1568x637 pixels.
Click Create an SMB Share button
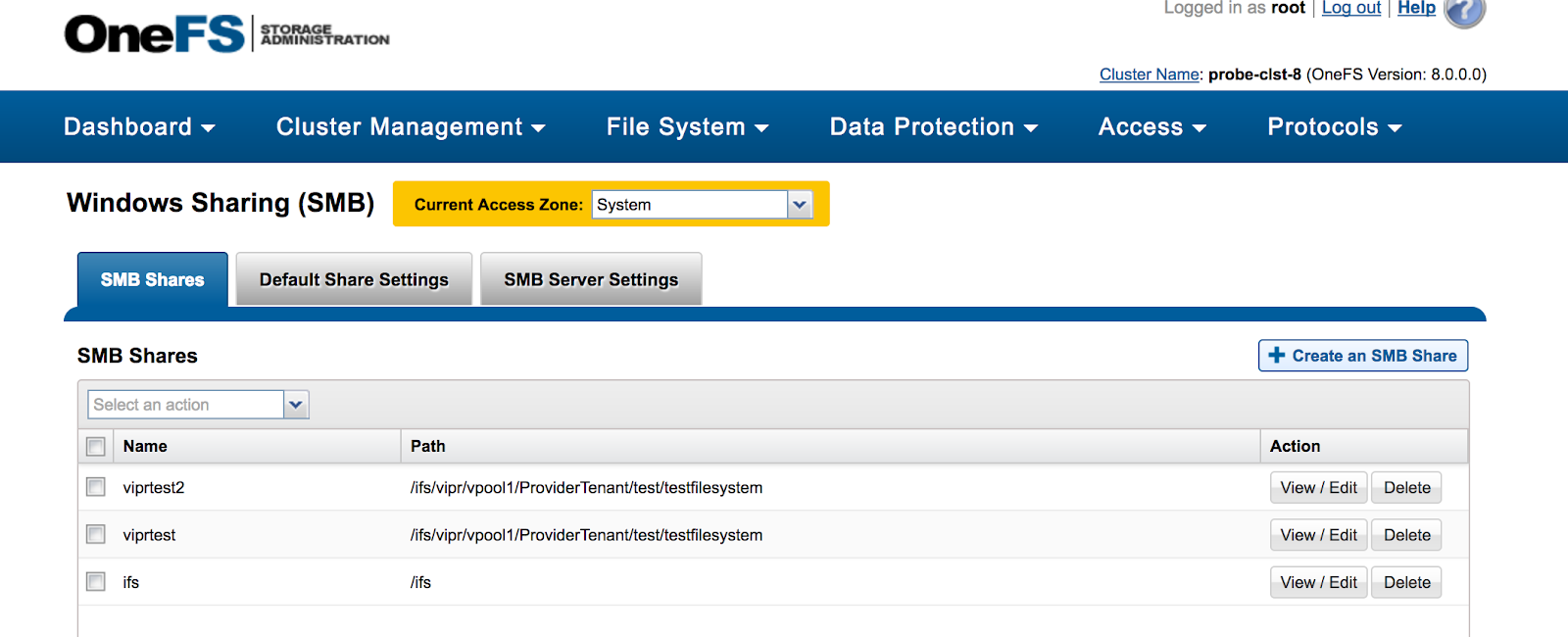tap(1363, 356)
